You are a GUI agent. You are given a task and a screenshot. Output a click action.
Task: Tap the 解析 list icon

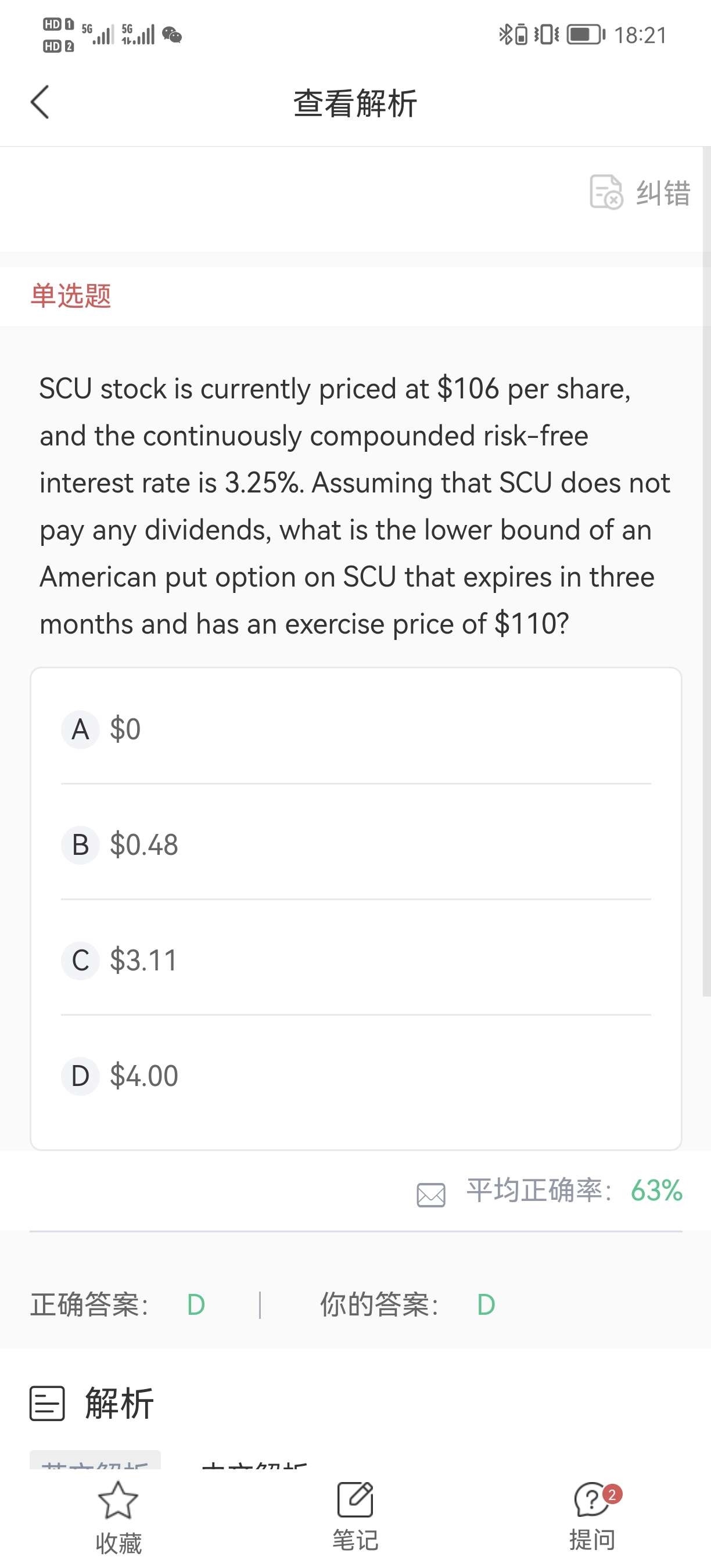(47, 1404)
